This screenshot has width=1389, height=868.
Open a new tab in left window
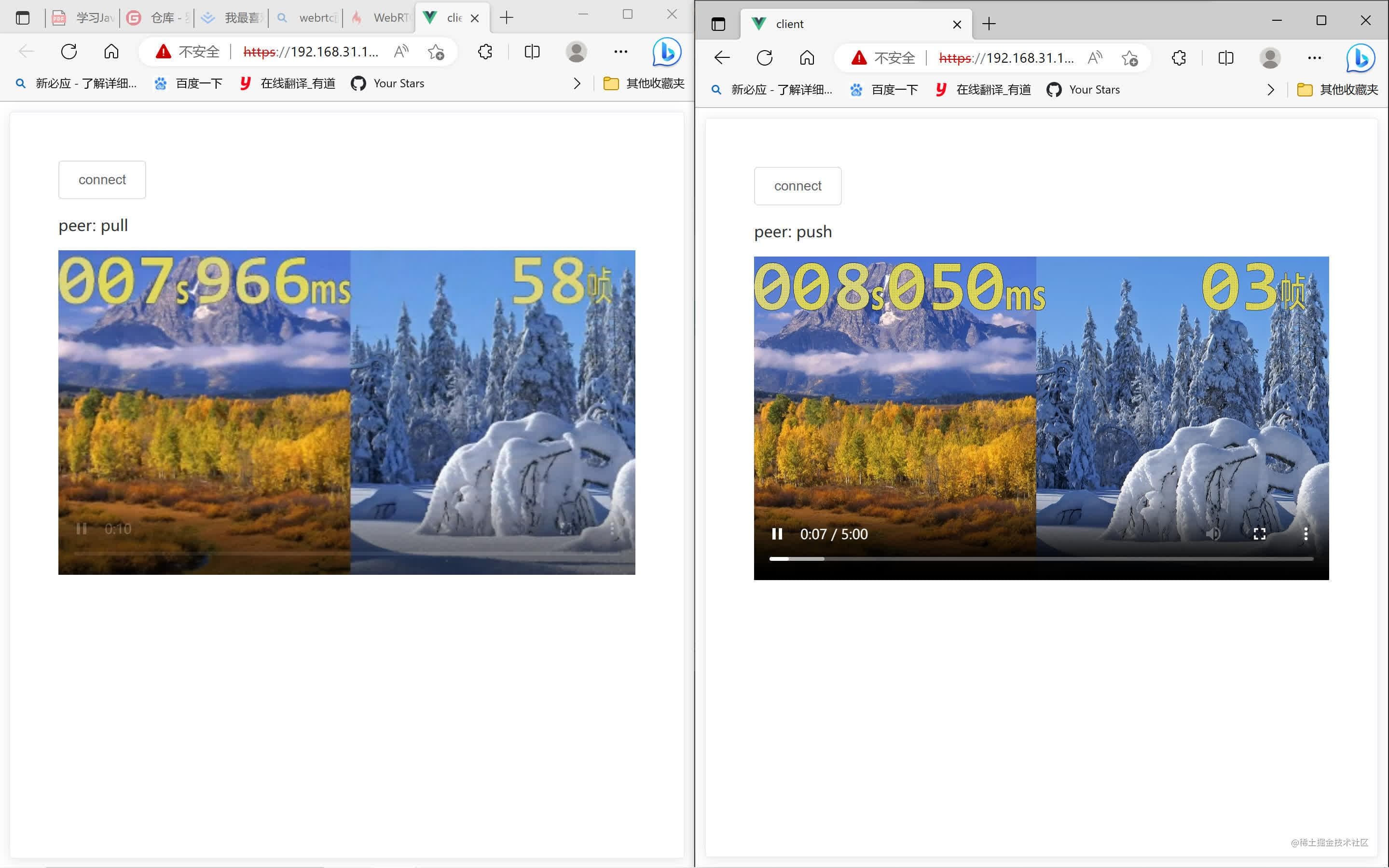pyautogui.click(x=507, y=18)
